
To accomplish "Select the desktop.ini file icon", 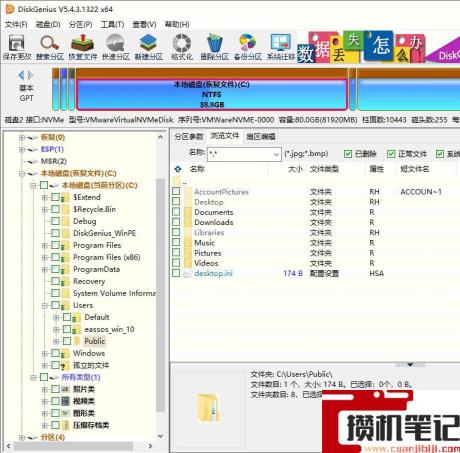I will click(188, 274).
